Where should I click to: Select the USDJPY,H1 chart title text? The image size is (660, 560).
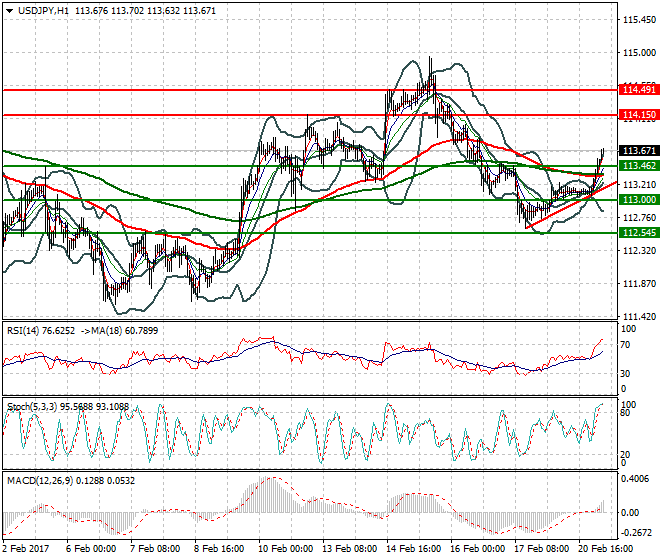43,11
